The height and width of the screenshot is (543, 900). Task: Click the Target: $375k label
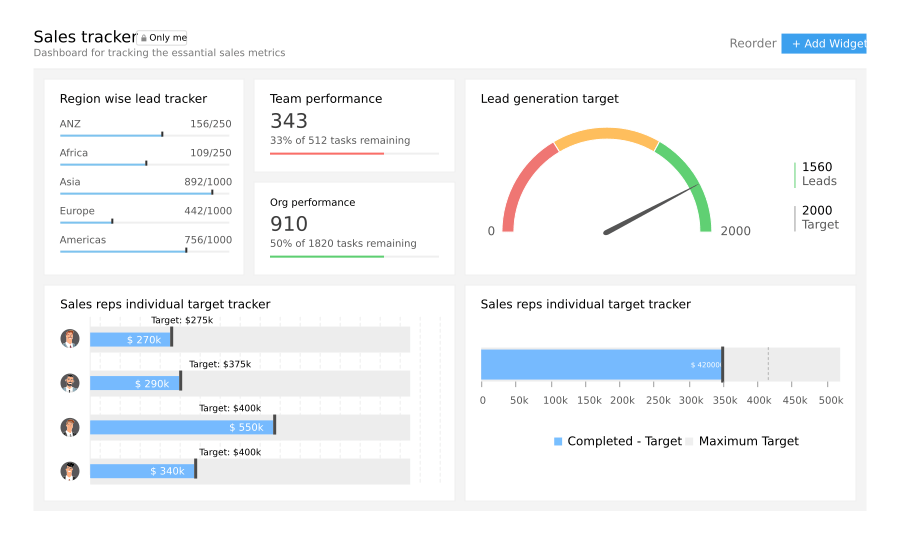click(220, 364)
